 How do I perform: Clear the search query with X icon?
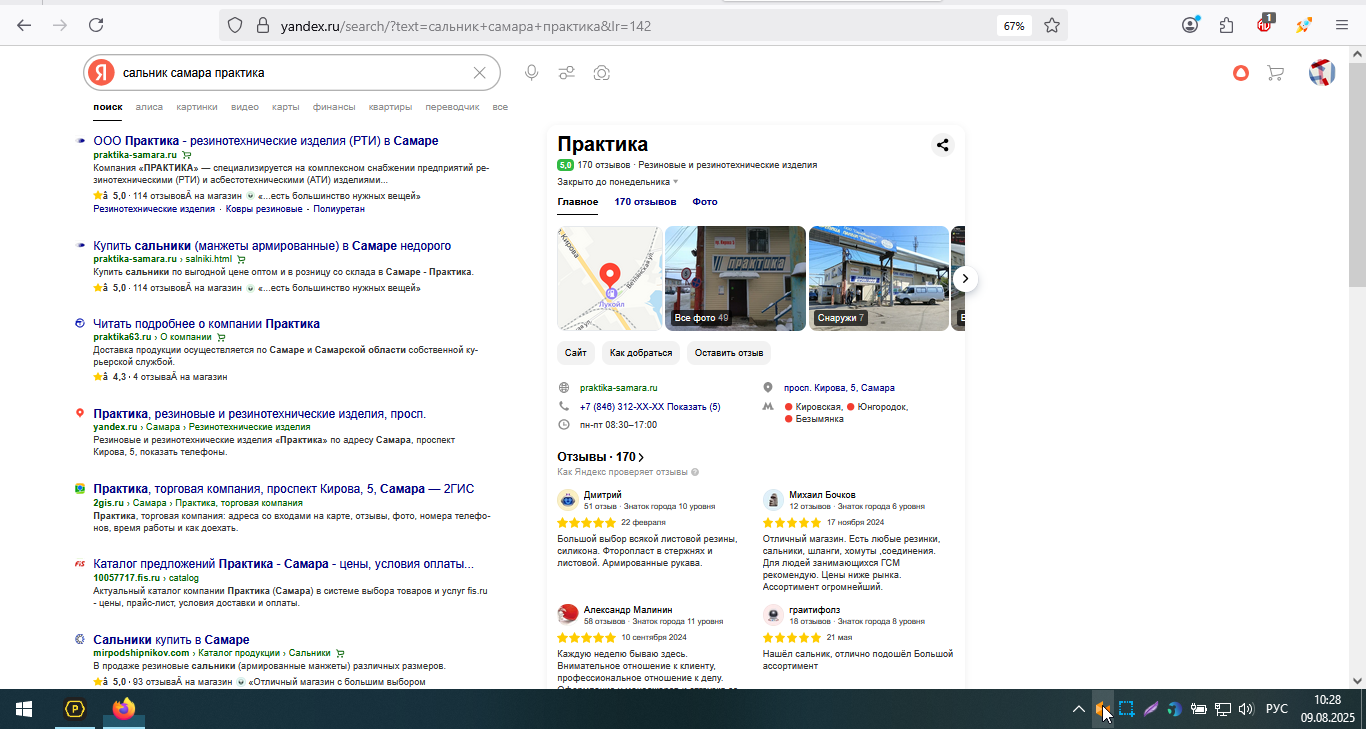tap(479, 73)
